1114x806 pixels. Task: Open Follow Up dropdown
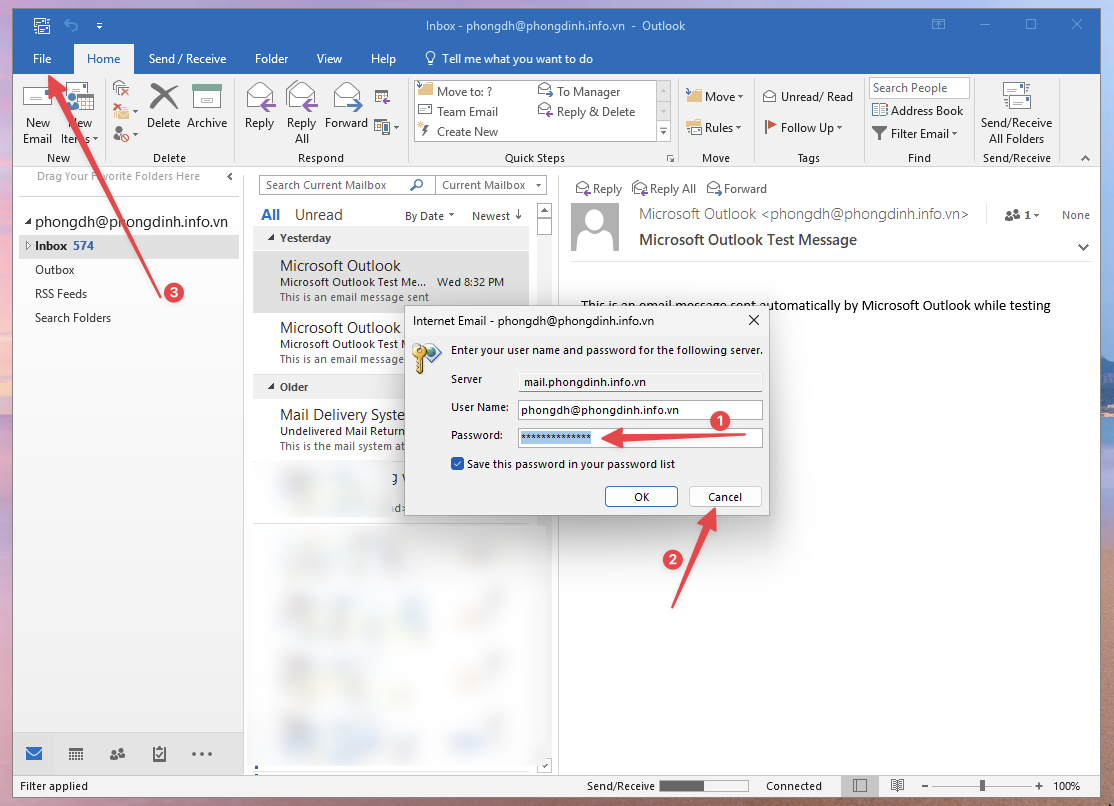point(804,128)
